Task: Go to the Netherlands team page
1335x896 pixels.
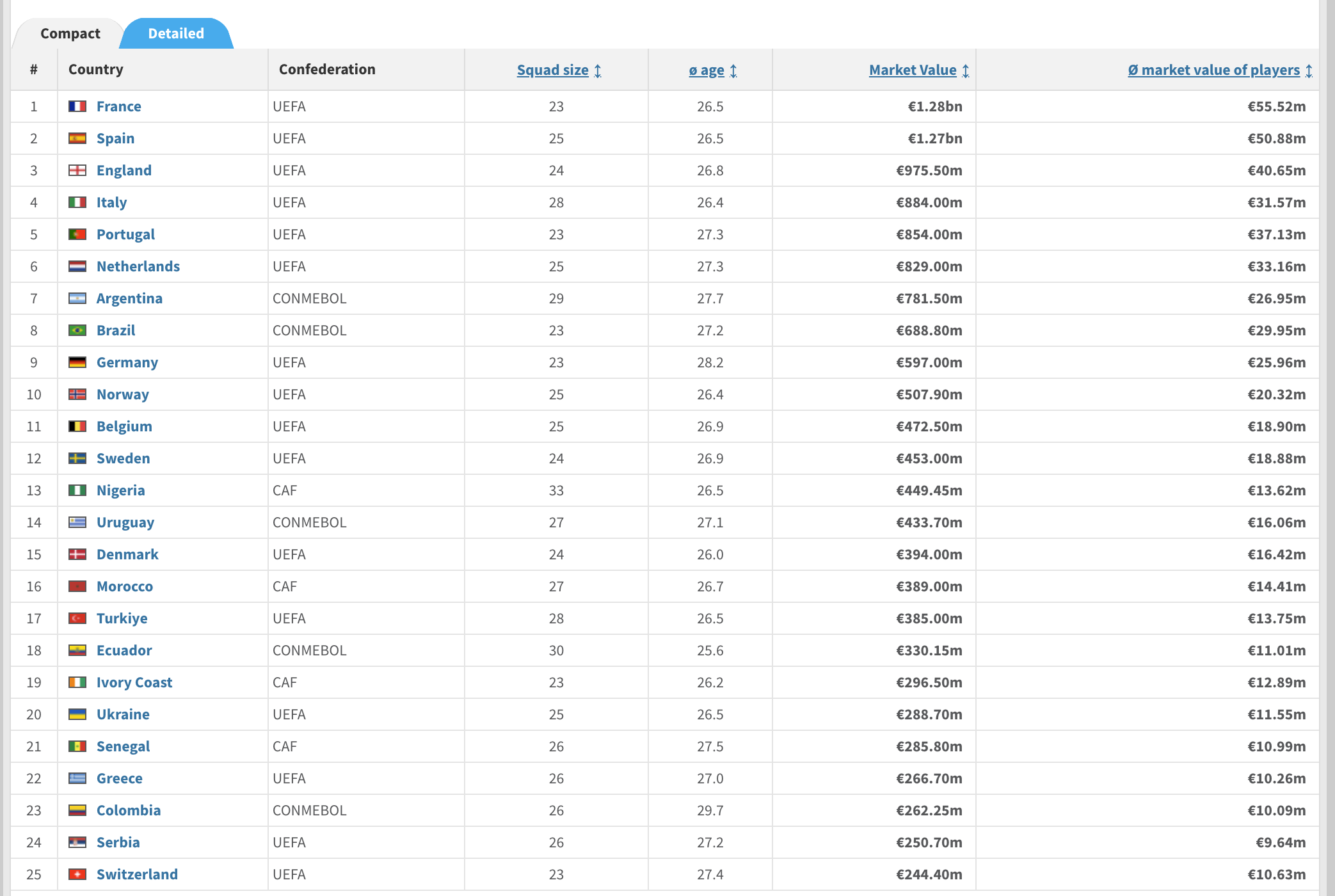Action: [x=138, y=266]
